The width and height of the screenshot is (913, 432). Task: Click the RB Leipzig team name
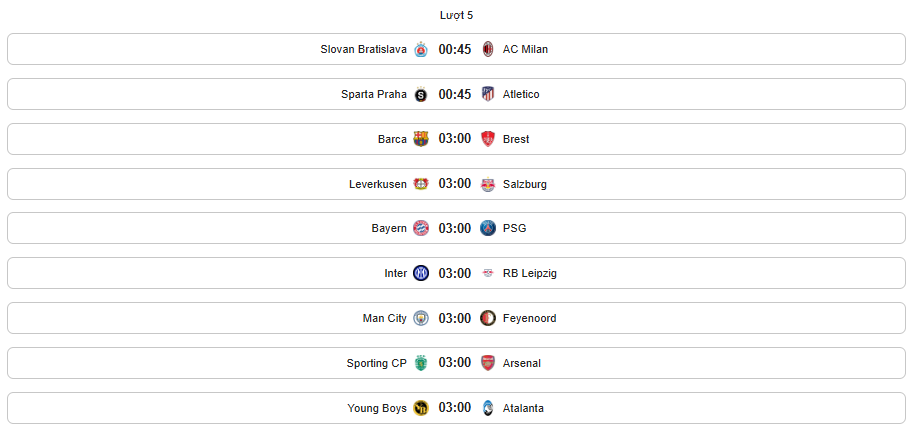(530, 274)
